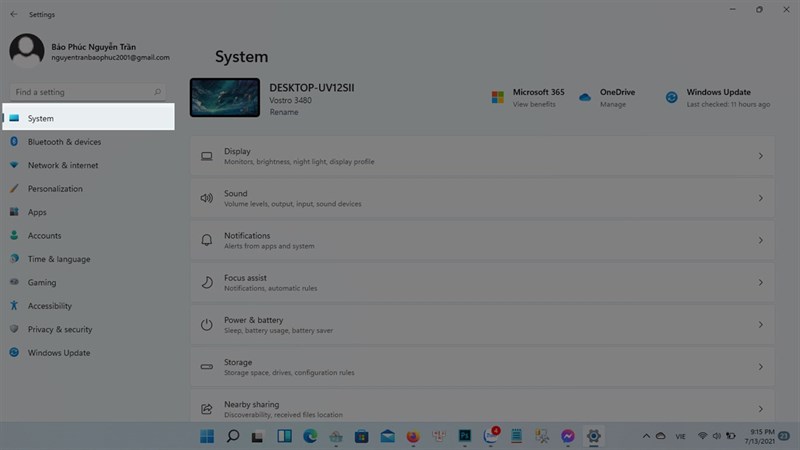The image size is (800, 450).
Task: Expand the Display row chevron
Action: click(x=760, y=156)
